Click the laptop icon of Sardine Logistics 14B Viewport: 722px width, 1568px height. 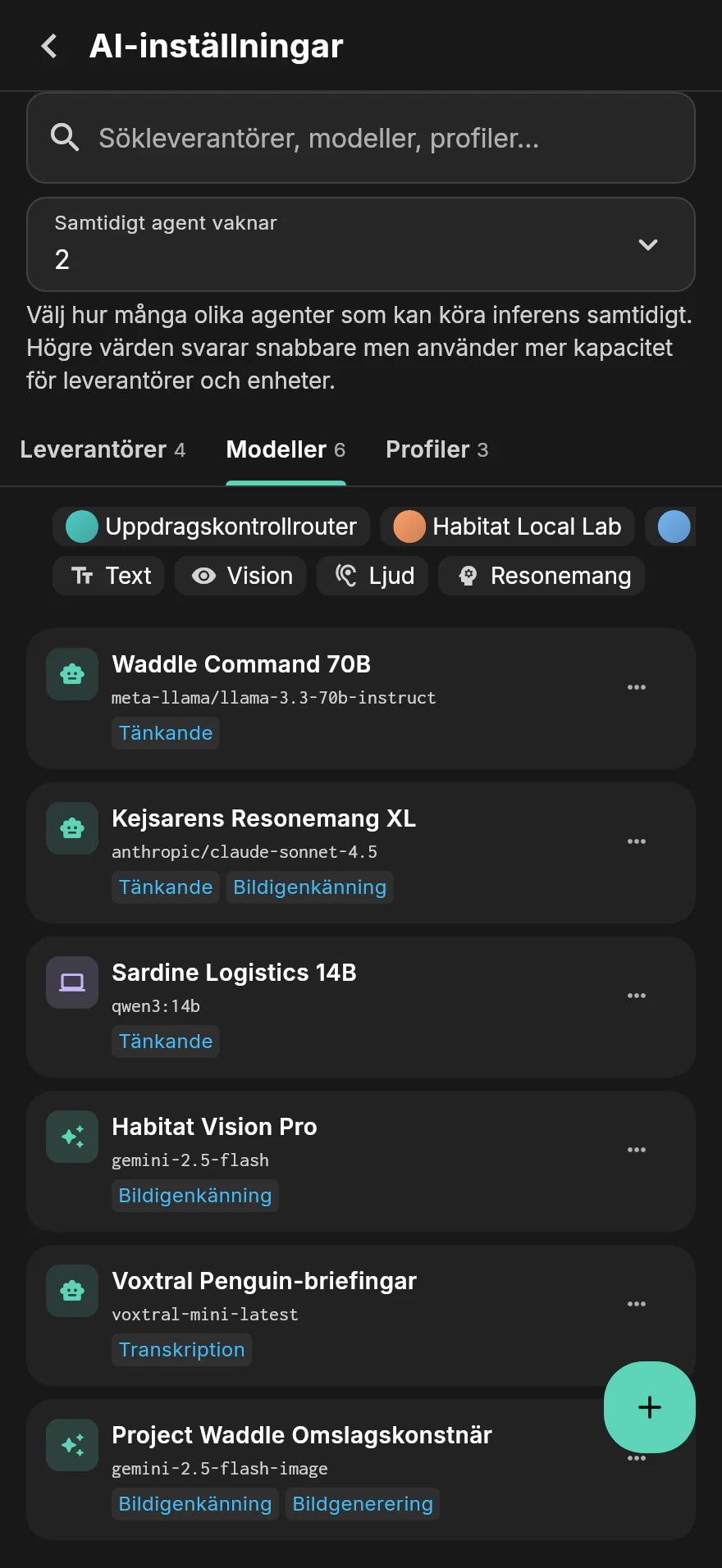pyautogui.click(x=72, y=982)
